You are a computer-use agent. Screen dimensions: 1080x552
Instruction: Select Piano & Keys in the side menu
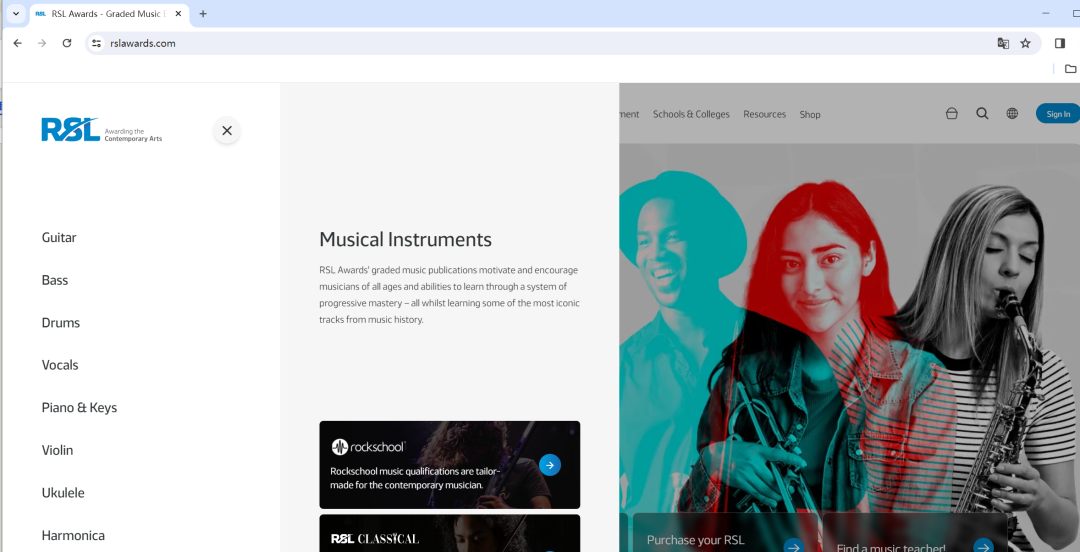click(x=79, y=408)
